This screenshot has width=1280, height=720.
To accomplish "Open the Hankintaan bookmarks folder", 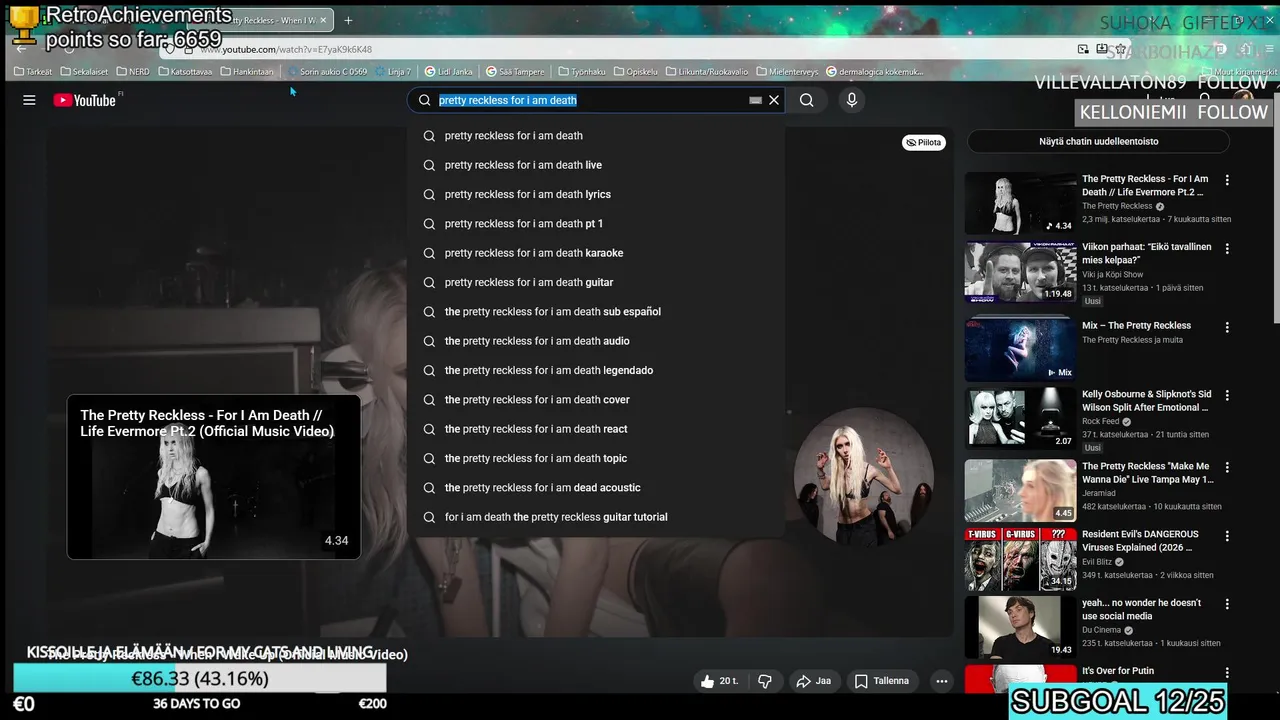I will (x=247, y=72).
